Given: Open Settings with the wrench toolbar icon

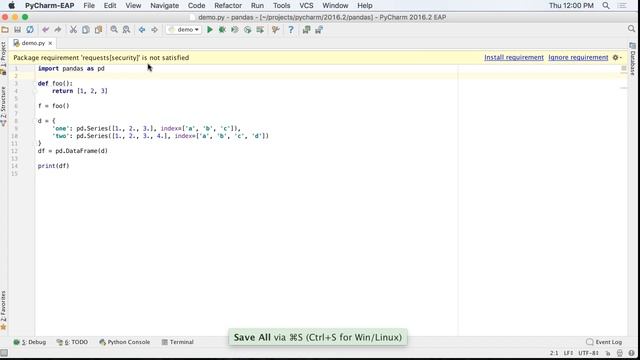Looking at the screenshot, I should 276,30.
